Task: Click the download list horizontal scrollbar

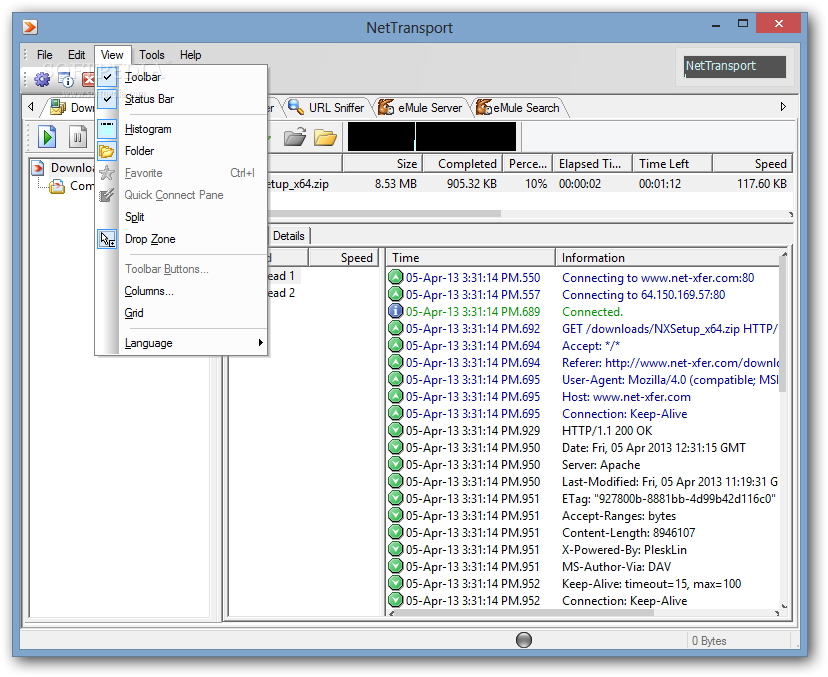Action: tap(528, 214)
